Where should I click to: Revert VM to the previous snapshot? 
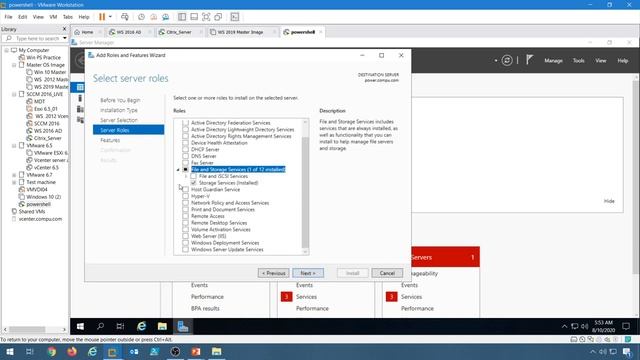pyautogui.click(x=153, y=17)
